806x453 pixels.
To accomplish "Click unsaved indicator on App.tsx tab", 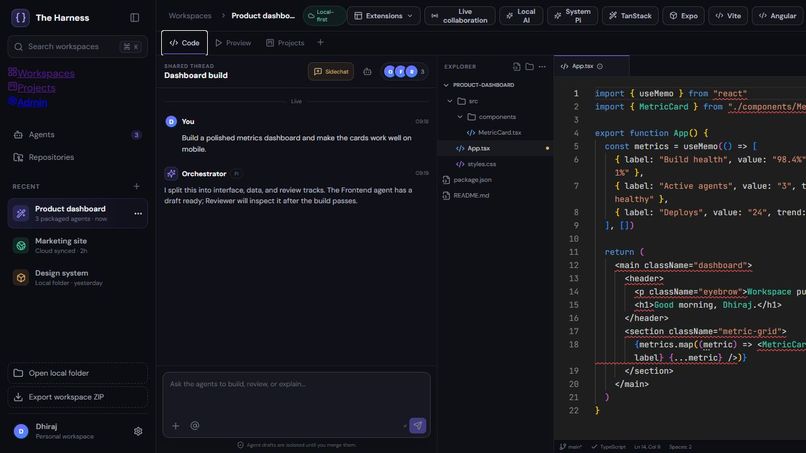I will (600, 66).
